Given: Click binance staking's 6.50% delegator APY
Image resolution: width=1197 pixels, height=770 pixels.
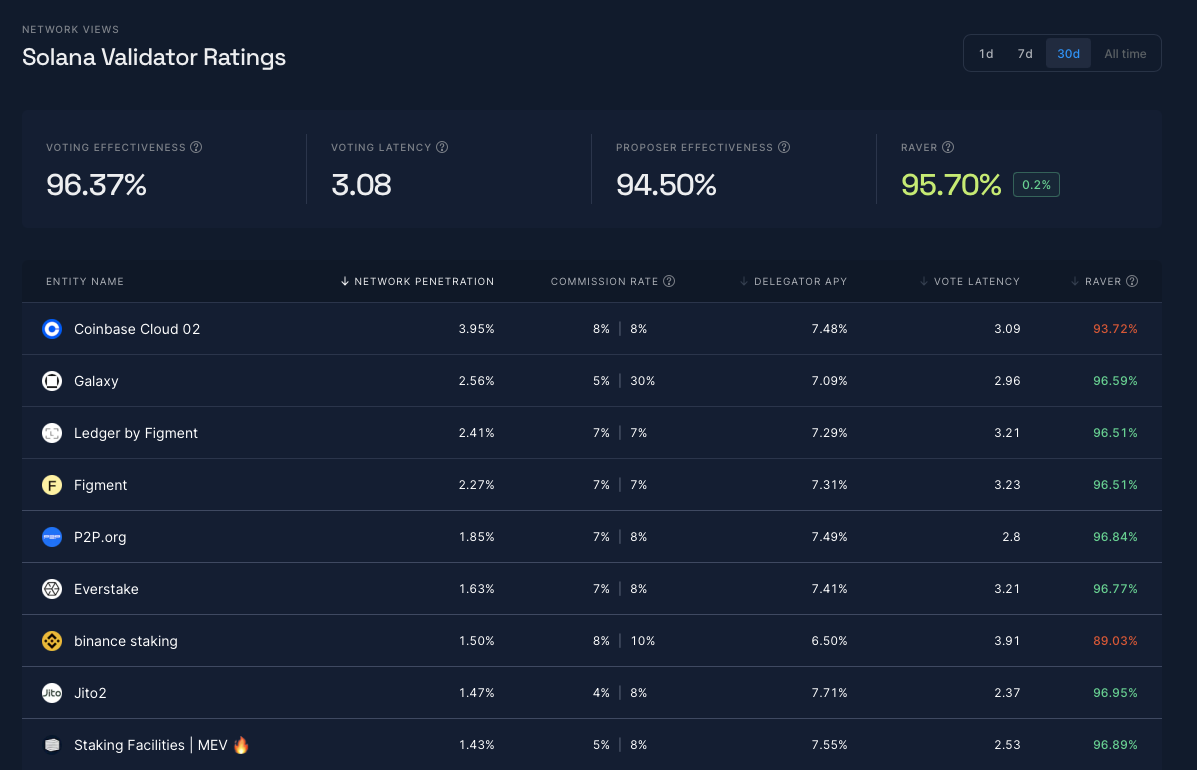Looking at the screenshot, I should point(829,641).
